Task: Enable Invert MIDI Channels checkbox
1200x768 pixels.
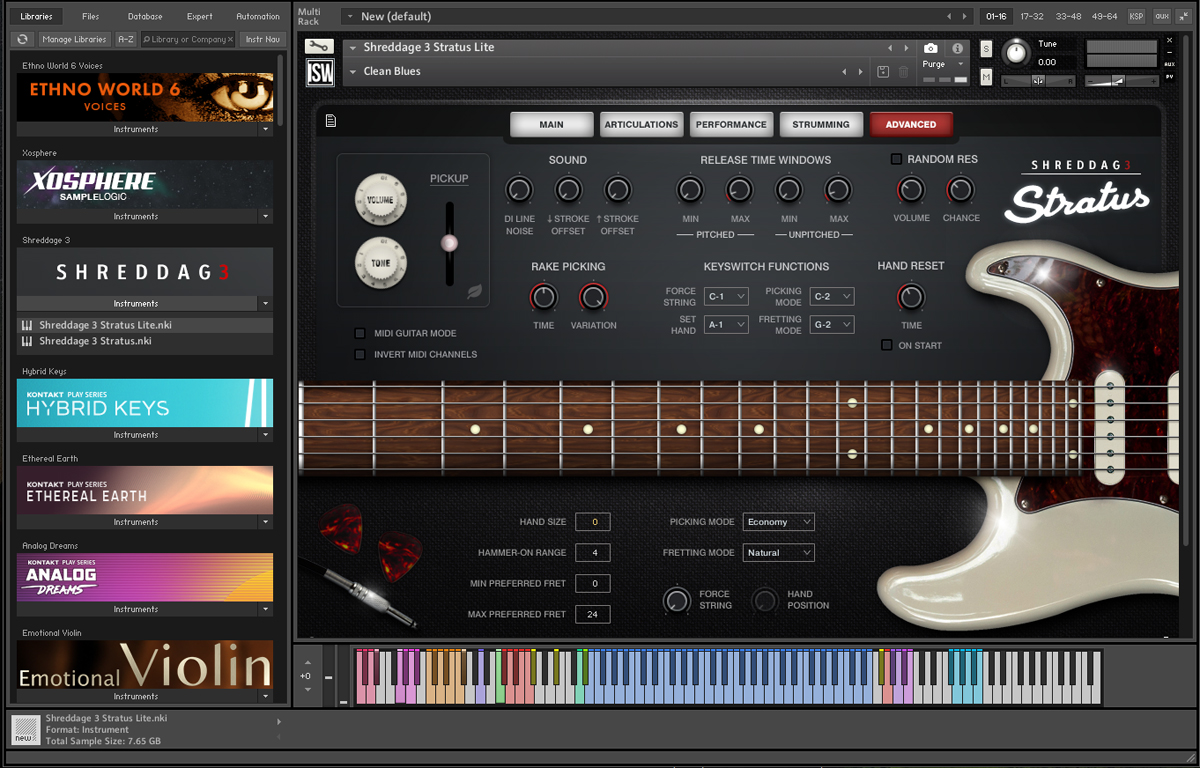Action: click(x=360, y=354)
